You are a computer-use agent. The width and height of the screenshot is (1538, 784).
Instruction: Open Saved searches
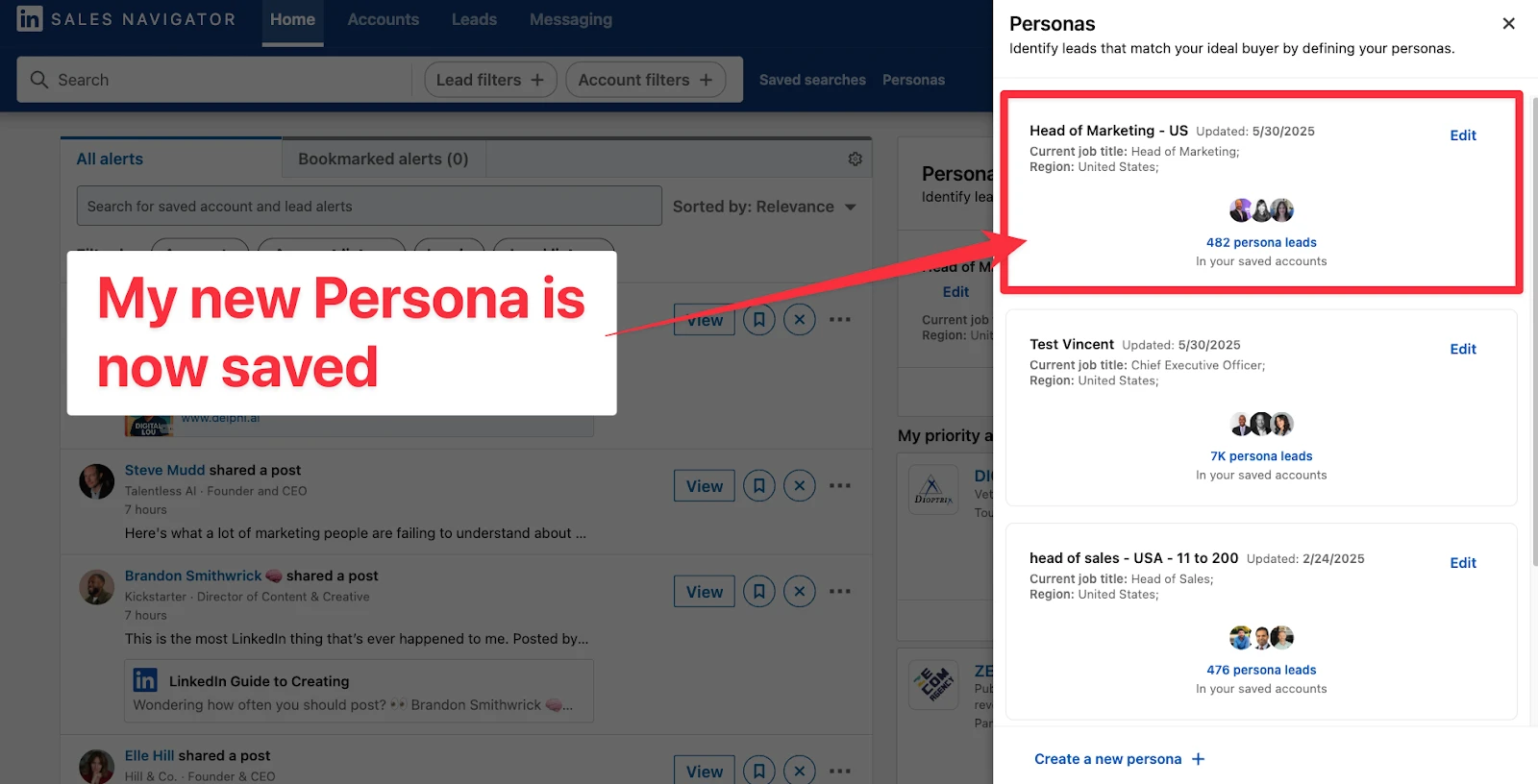[x=812, y=80]
